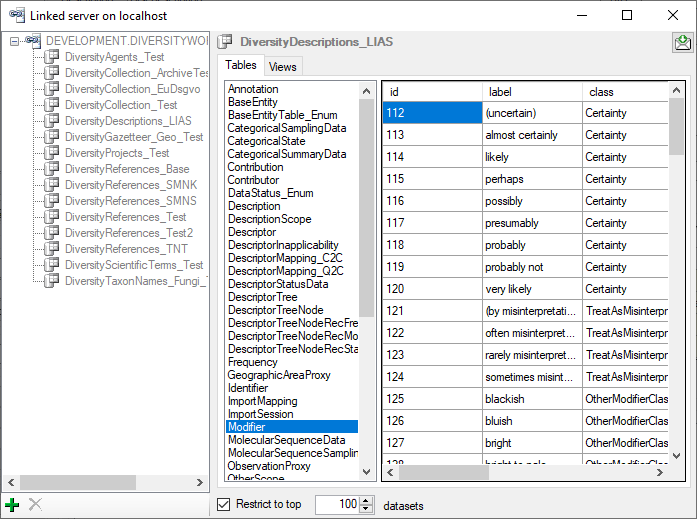Click the DiversityReferences_SMNK database icon
Viewport: 697px width, 519px height.
tap(52, 184)
